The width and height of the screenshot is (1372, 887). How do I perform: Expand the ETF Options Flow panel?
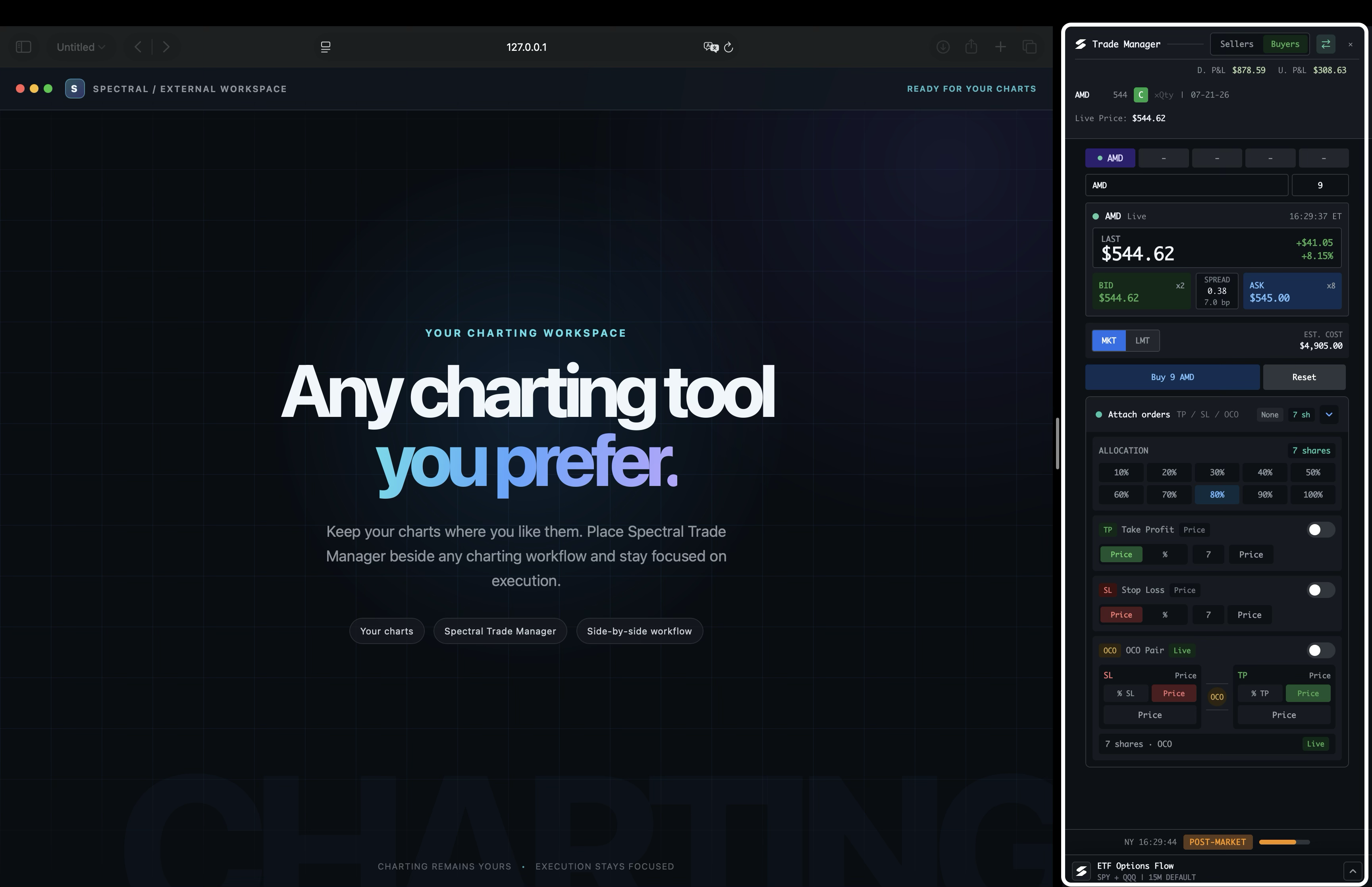[x=1352, y=870]
